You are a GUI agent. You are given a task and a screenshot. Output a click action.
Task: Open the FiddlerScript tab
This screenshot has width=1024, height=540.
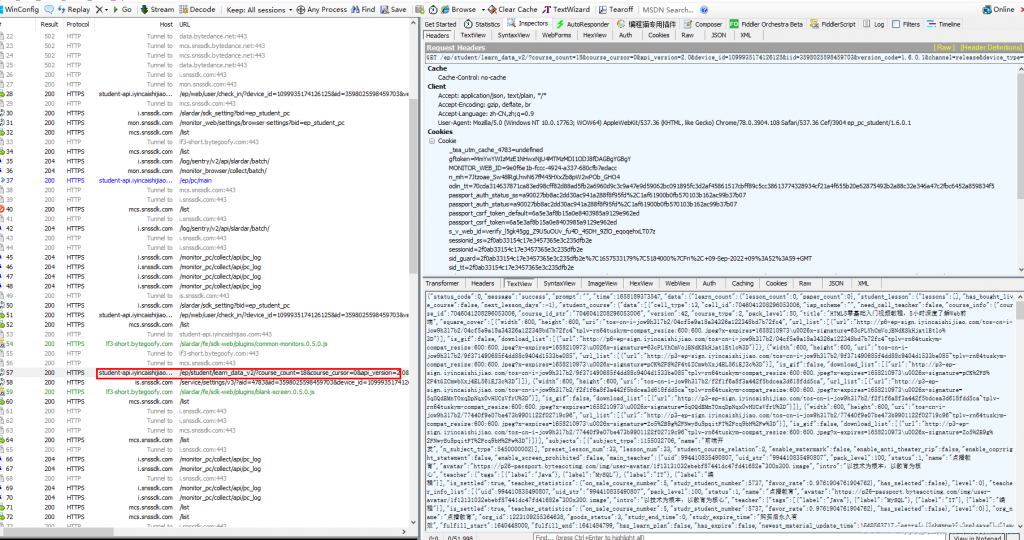[833, 24]
